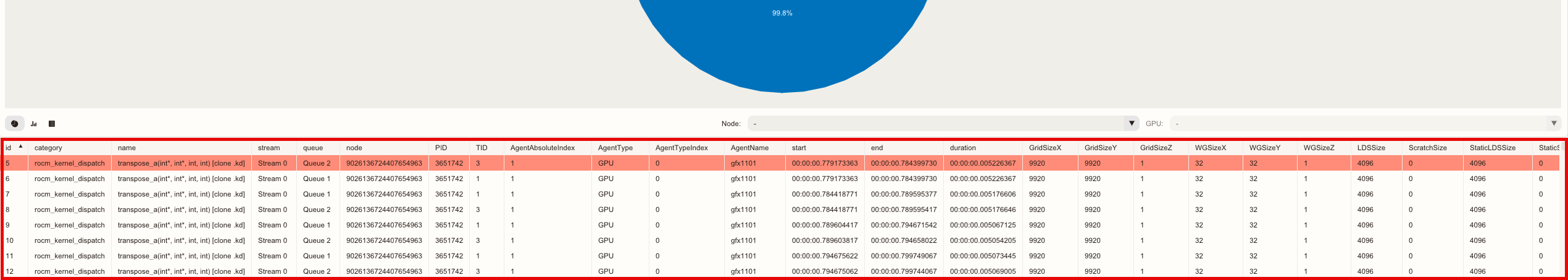This screenshot has width=1568, height=280.
Task: Switch to bar chart view
Action: (x=34, y=124)
